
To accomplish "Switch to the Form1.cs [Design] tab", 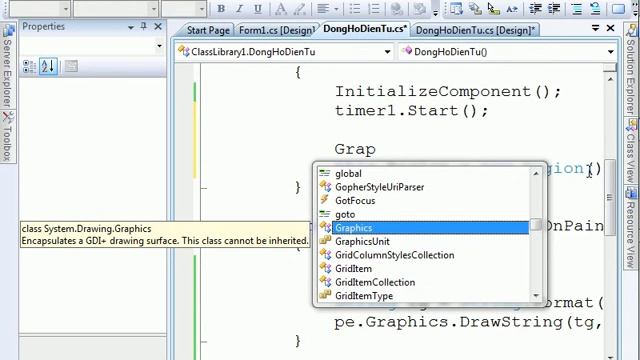I will [x=277, y=30].
